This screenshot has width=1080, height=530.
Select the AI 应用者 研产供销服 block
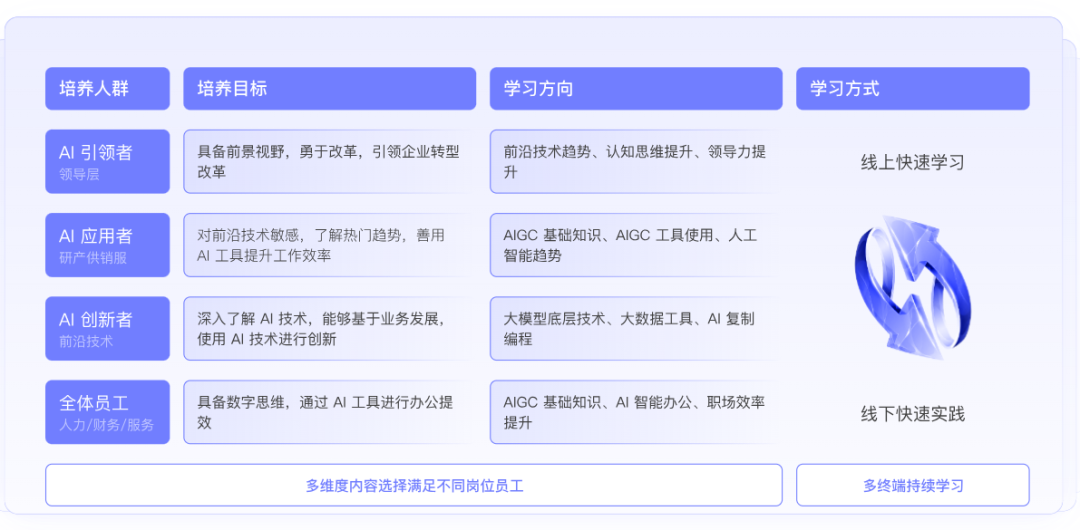[107, 245]
